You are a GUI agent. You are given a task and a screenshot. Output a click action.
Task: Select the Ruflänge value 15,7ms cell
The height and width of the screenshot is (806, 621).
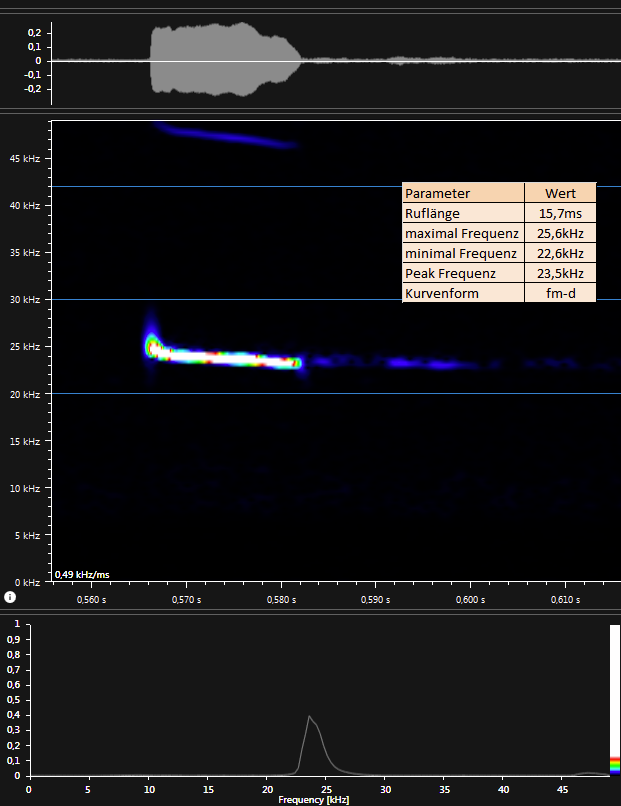[x=560, y=213]
